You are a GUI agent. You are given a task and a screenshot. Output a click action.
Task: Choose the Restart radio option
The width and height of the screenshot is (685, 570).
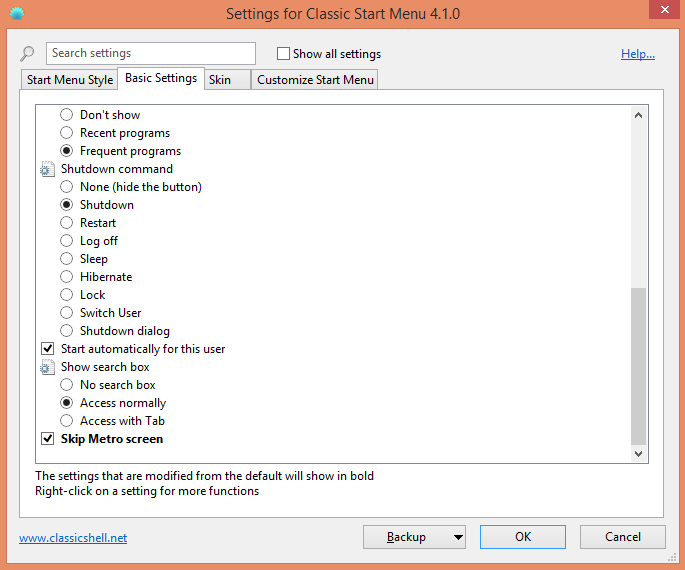[66, 223]
